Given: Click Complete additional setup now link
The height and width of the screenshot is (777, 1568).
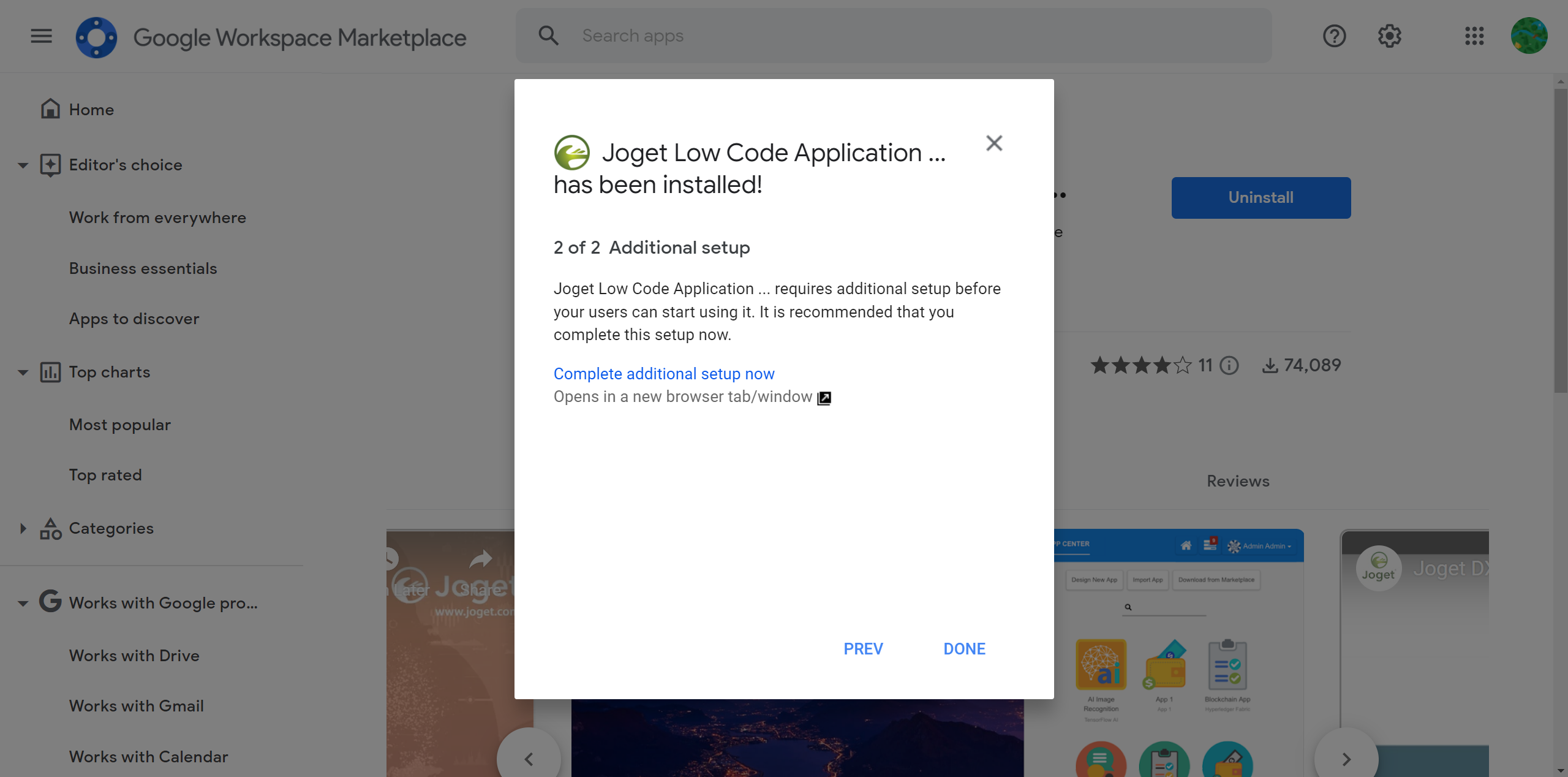Looking at the screenshot, I should 664,374.
